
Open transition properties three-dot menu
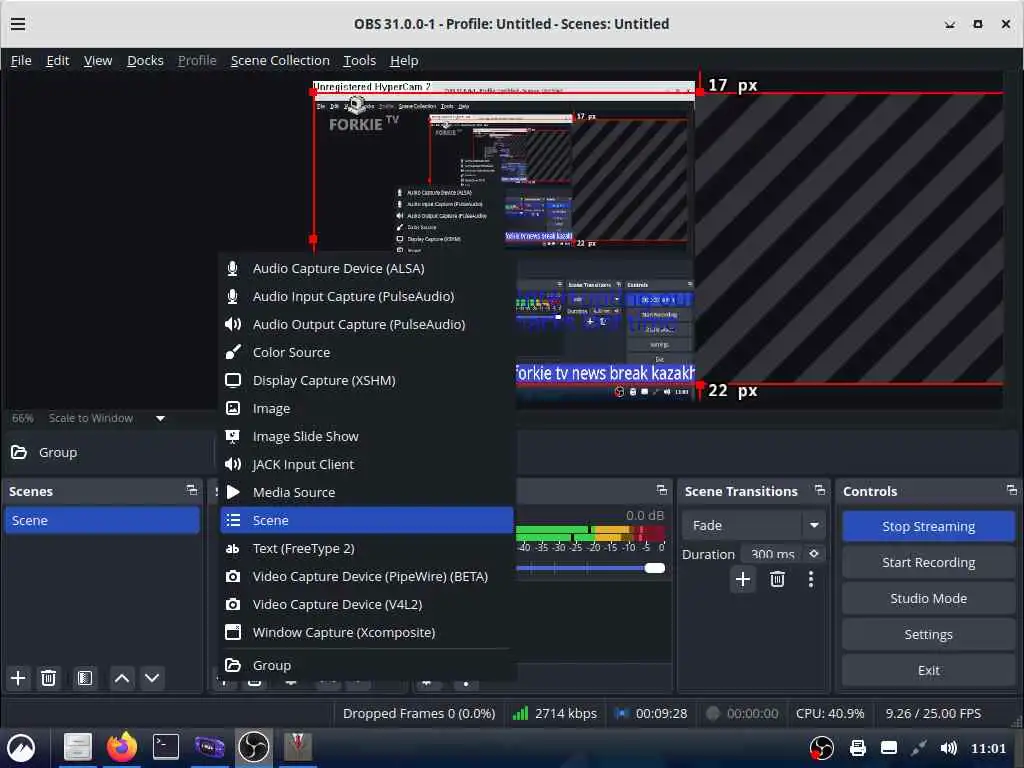(810, 579)
